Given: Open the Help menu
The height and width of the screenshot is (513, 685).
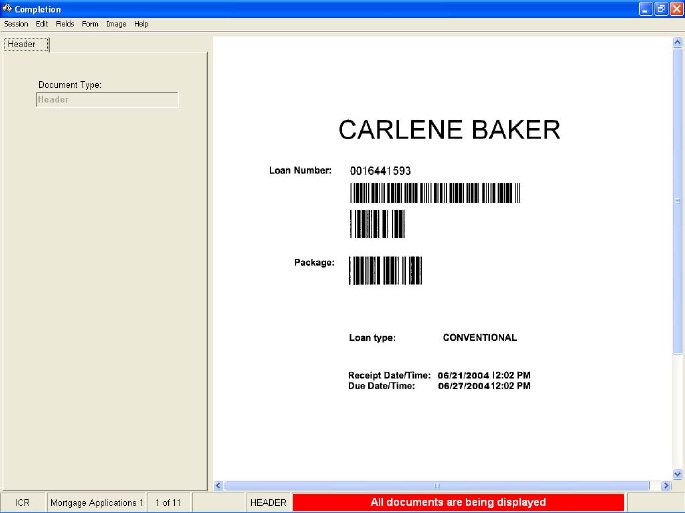Looking at the screenshot, I should pos(141,24).
